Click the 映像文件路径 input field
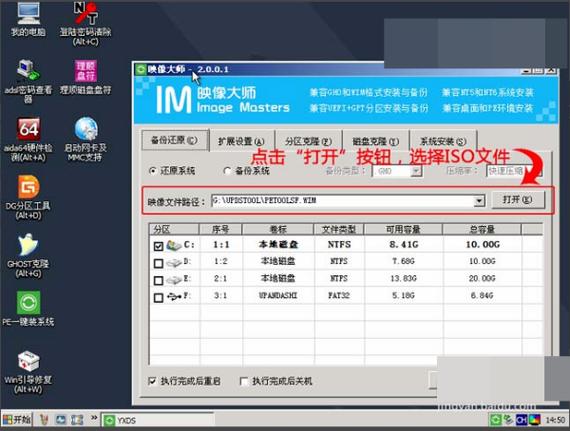Viewport: 570px width, 431px height. 343,201
